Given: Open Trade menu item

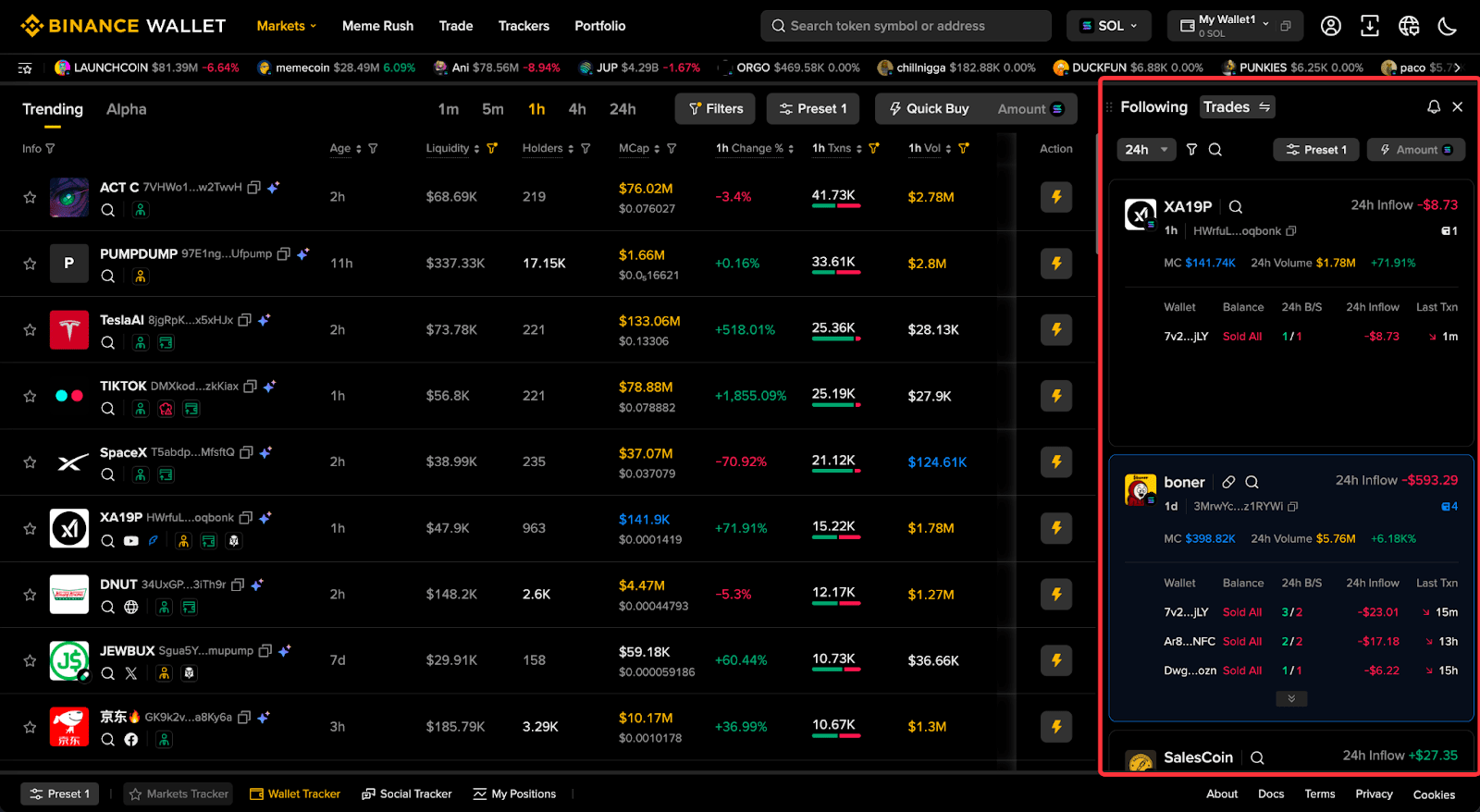Looking at the screenshot, I should [456, 26].
